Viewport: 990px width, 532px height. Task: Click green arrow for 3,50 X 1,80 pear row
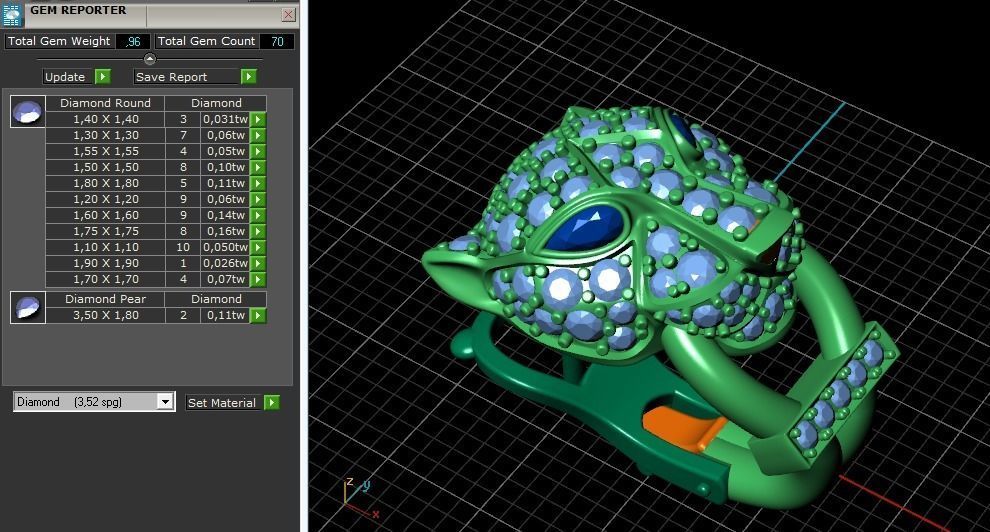[258, 315]
